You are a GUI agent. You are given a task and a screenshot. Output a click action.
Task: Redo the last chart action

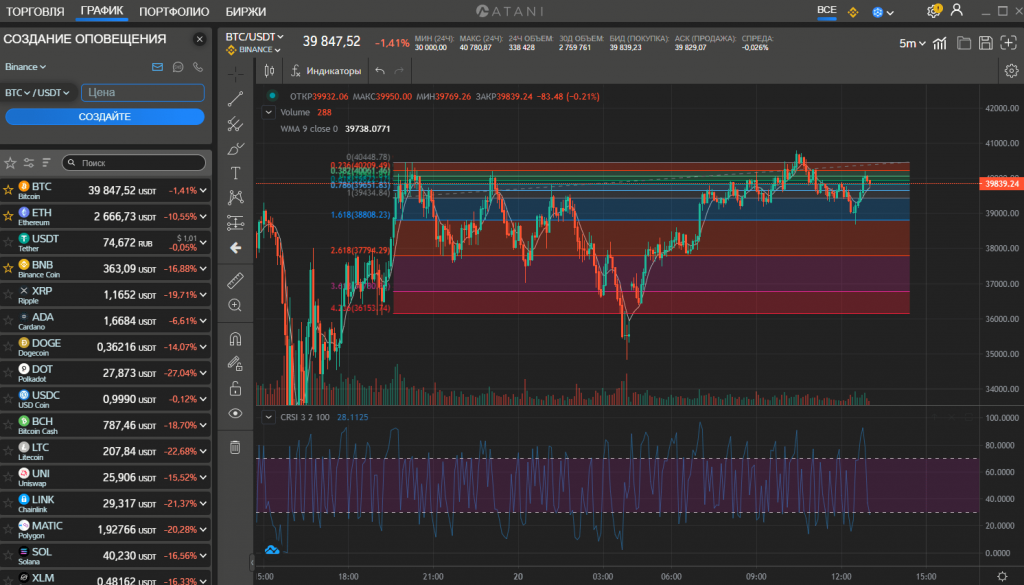tap(399, 71)
